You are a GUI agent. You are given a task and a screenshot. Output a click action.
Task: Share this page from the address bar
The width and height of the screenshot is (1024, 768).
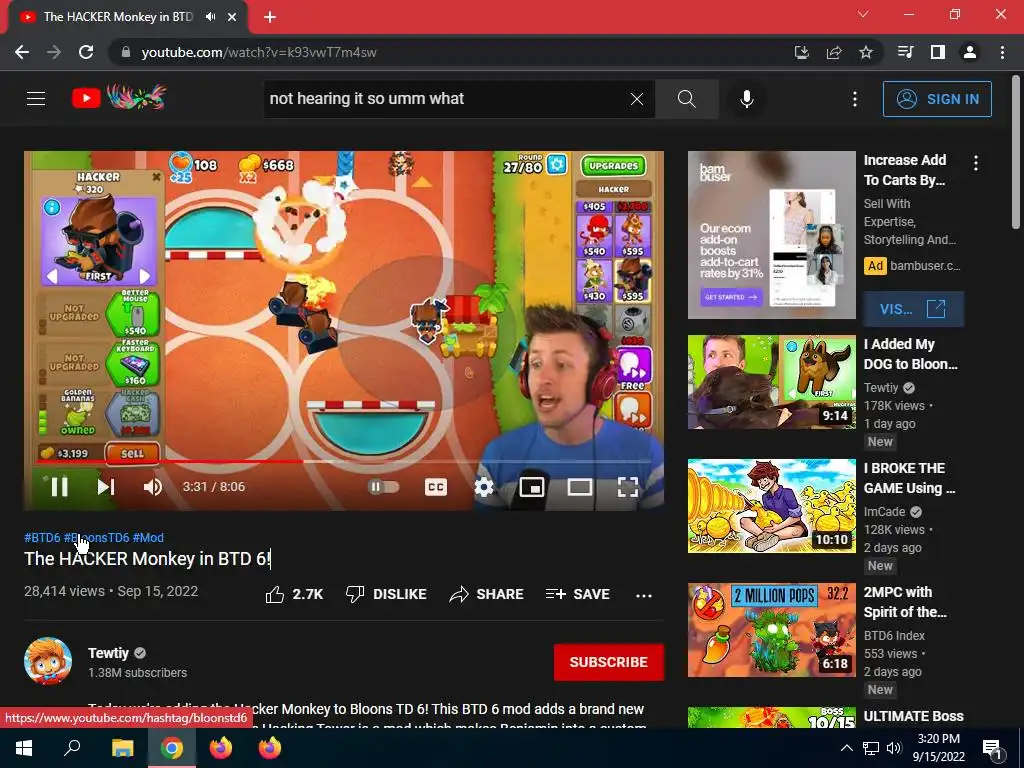pyautogui.click(x=834, y=52)
